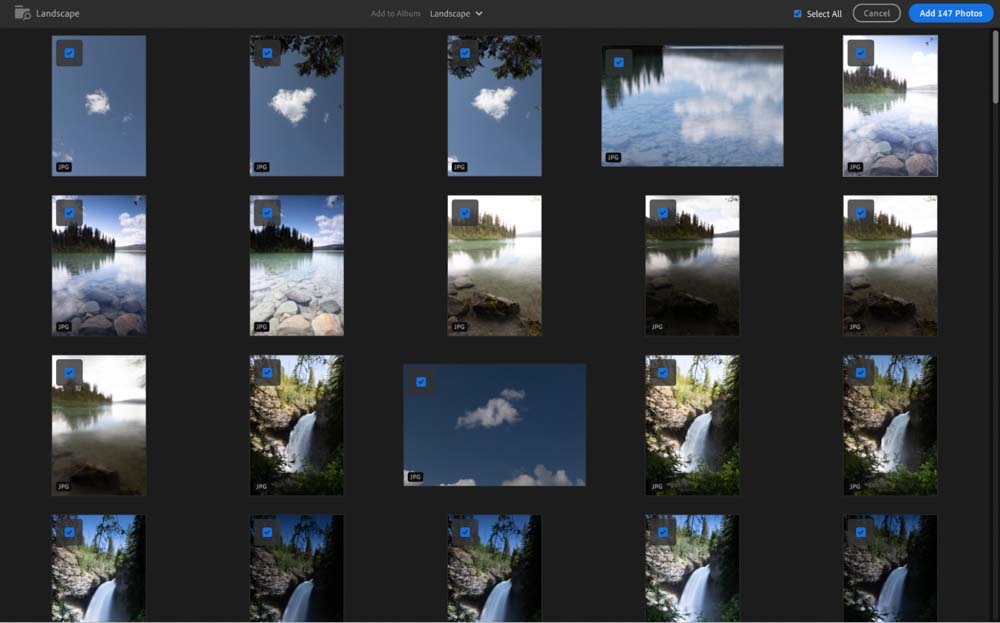Click the 'Add to Album' label
This screenshot has height=623, width=1000.
point(395,13)
